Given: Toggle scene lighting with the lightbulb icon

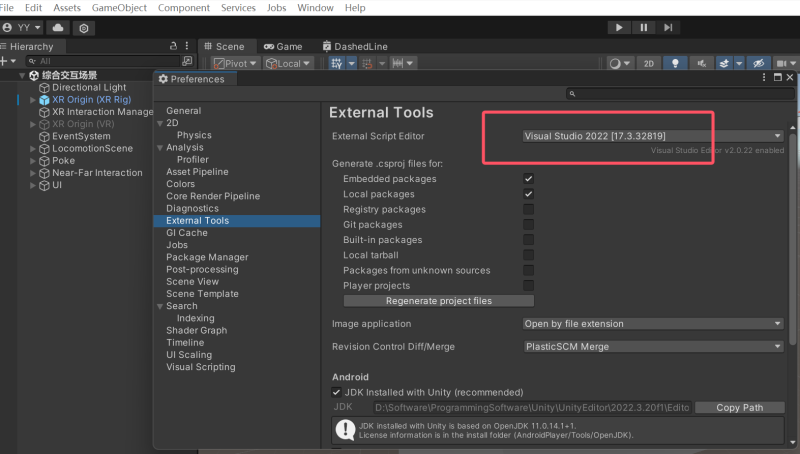Looking at the screenshot, I should [677, 63].
